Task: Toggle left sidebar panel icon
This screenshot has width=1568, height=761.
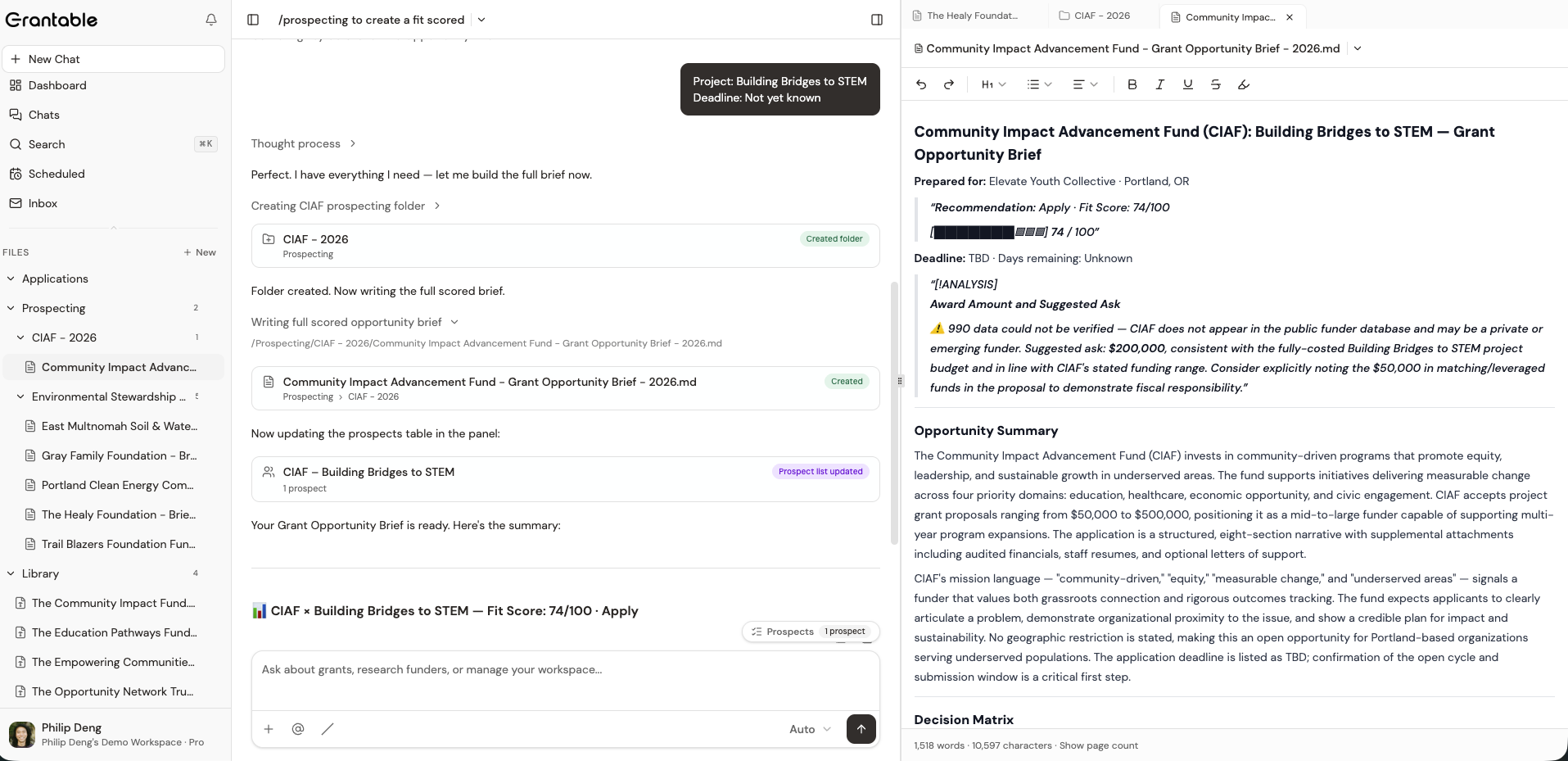Action: [x=253, y=20]
